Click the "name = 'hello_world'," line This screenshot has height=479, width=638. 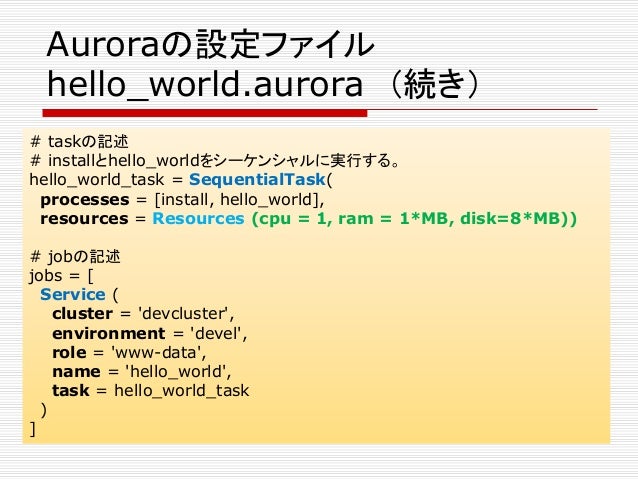142,372
